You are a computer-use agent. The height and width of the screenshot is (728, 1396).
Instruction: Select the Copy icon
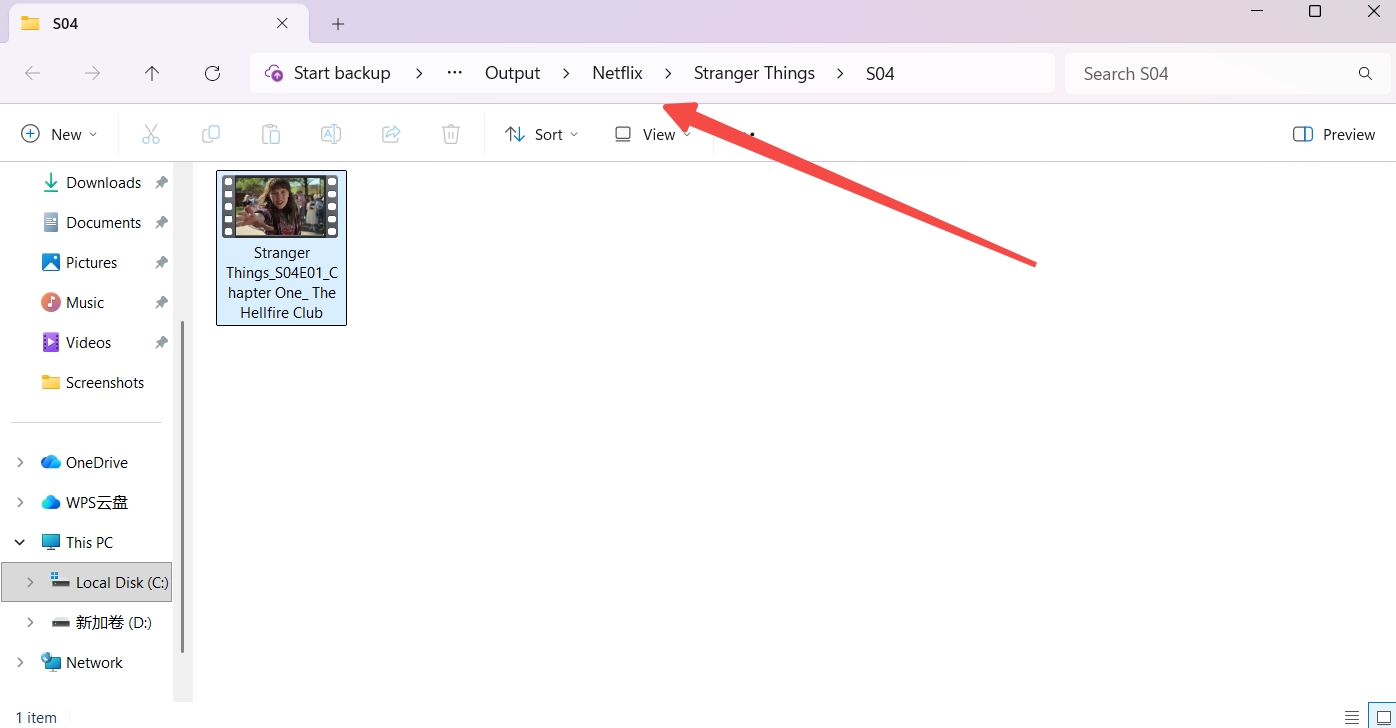click(211, 133)
